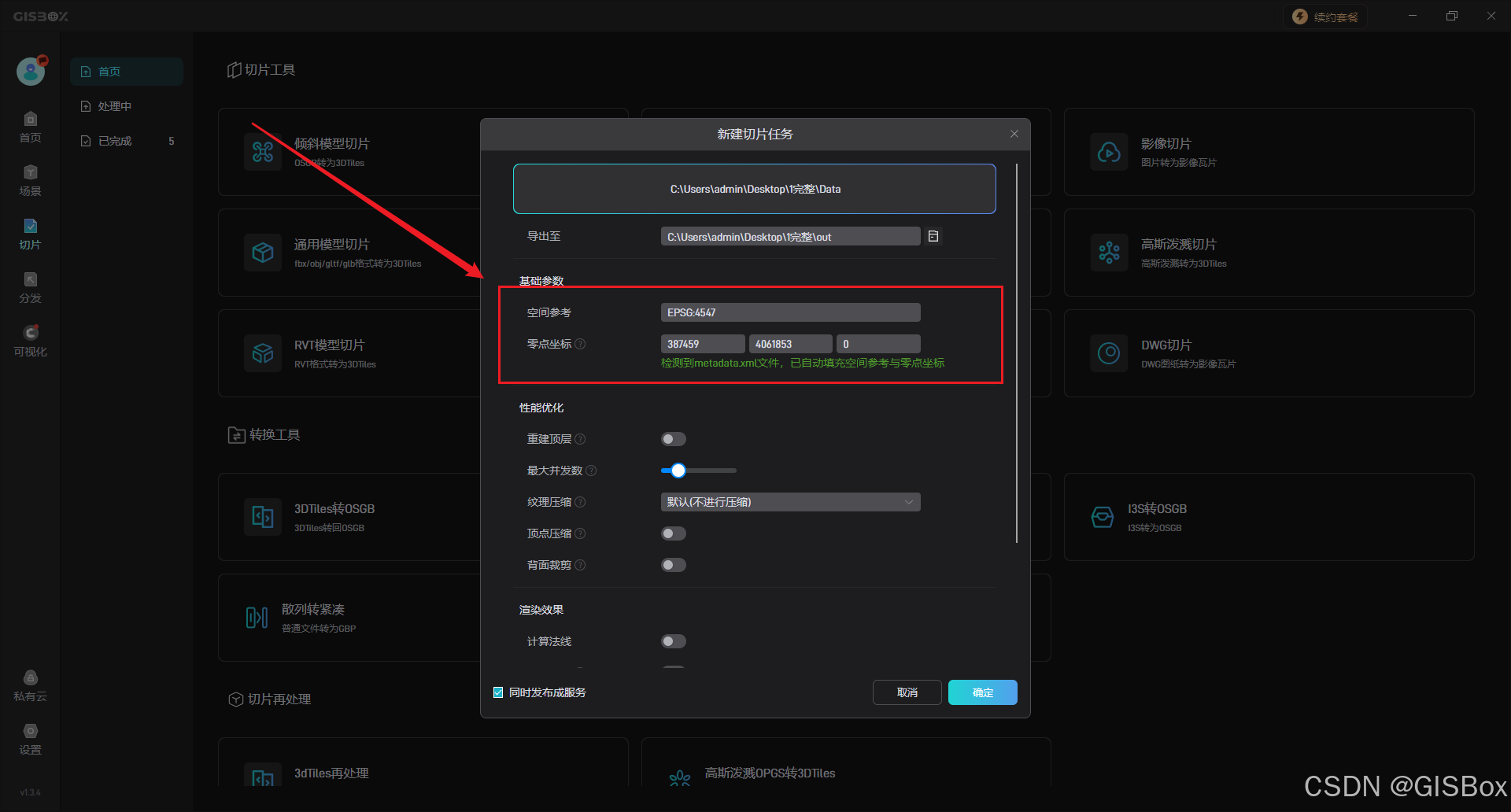Click the 导出至 output path field

pyautogui.click(x=791, y=236)
